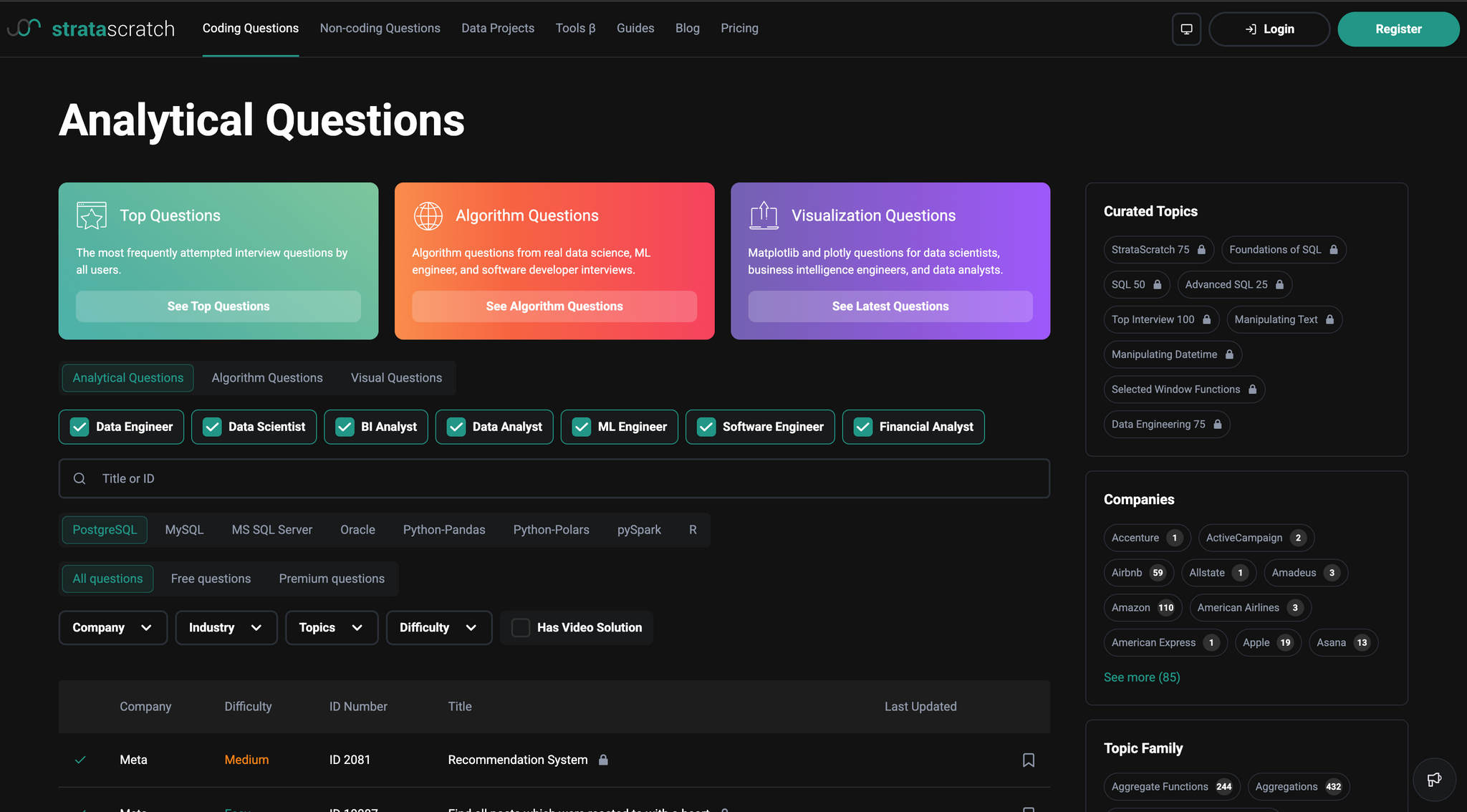
Task: Click See Top Questions button
Action: [218, 306]
